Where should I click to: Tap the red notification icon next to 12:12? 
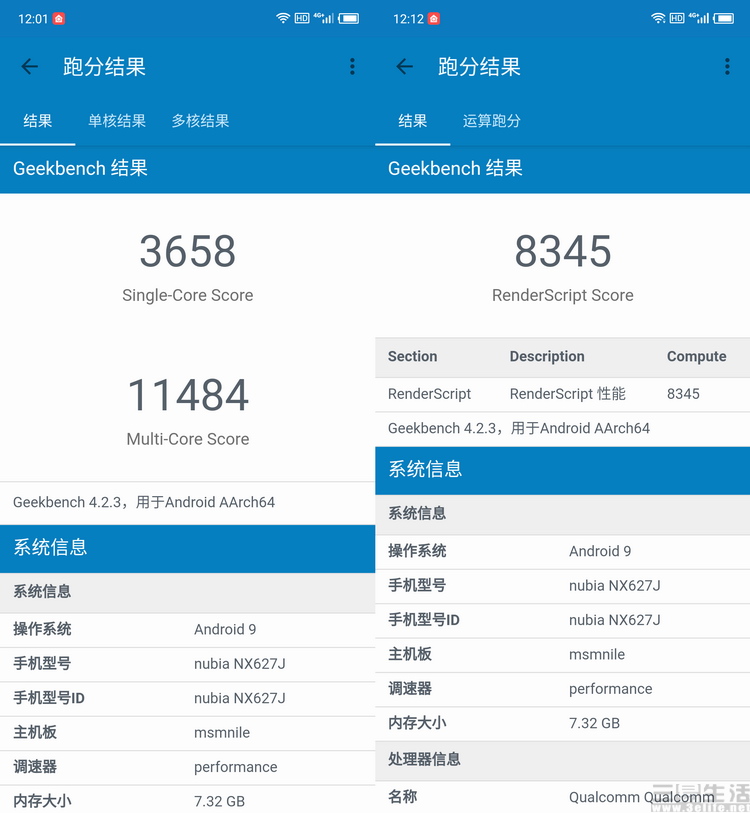coord(434,19)
